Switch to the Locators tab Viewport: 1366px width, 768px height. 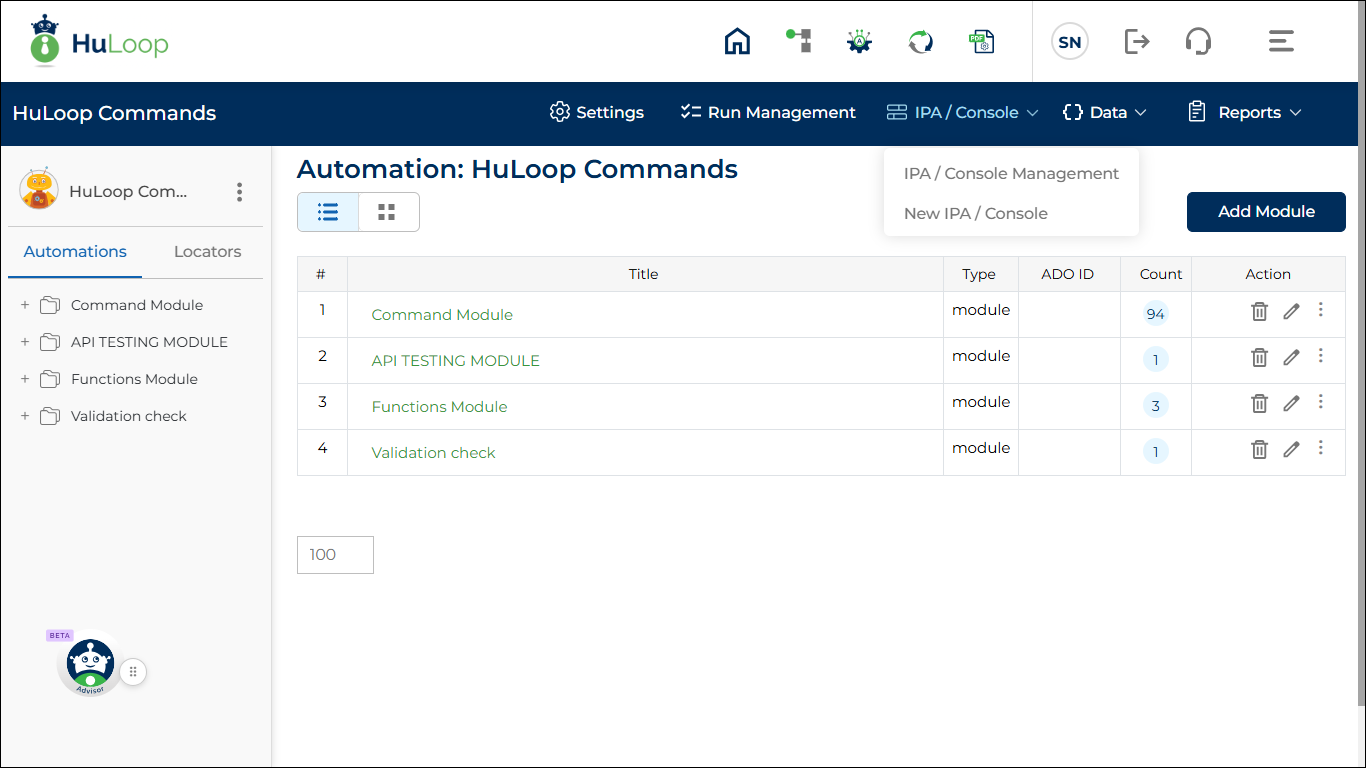pos(207,252)
